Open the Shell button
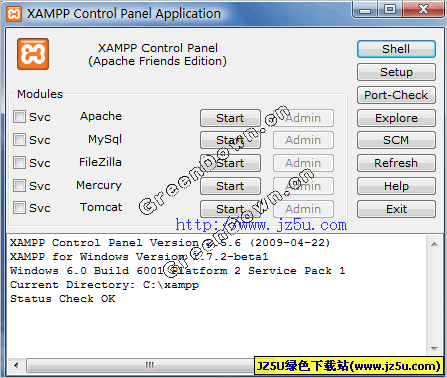This screenshot has height=378, width=447. click(x=396, y=49)
